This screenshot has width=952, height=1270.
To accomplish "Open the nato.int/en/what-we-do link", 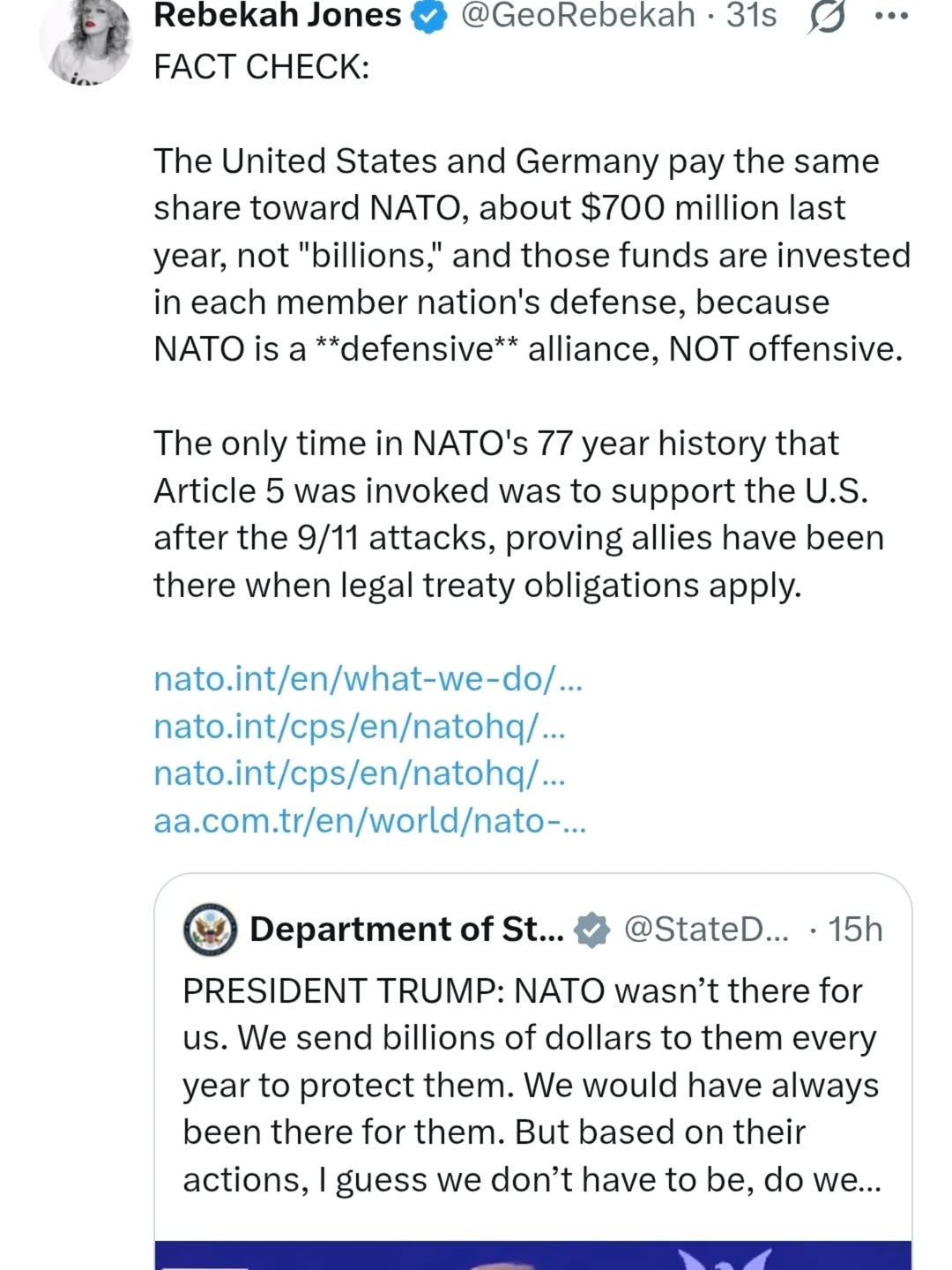I will tap(368, 679).
